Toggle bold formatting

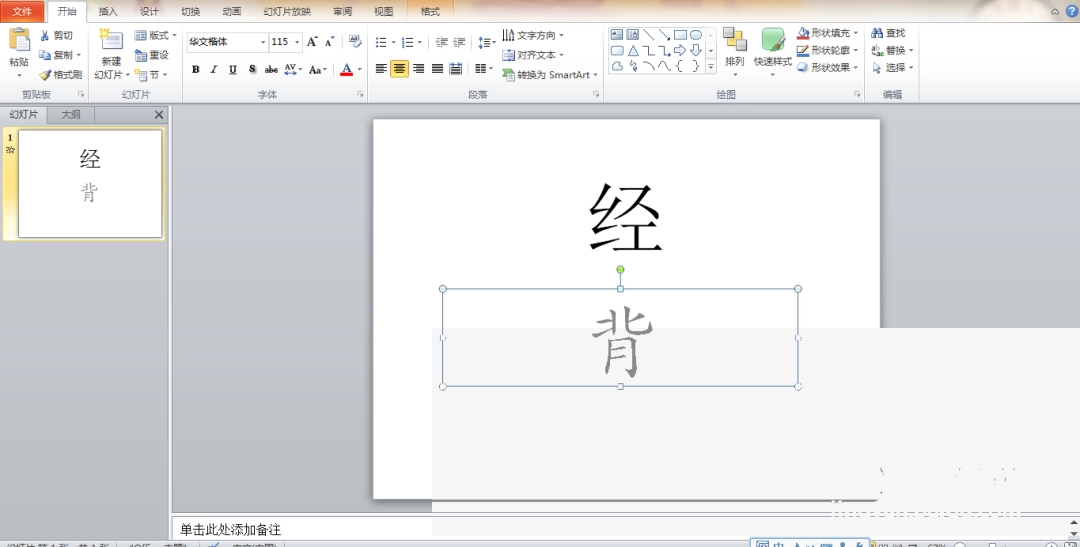[x=196, y=69]
